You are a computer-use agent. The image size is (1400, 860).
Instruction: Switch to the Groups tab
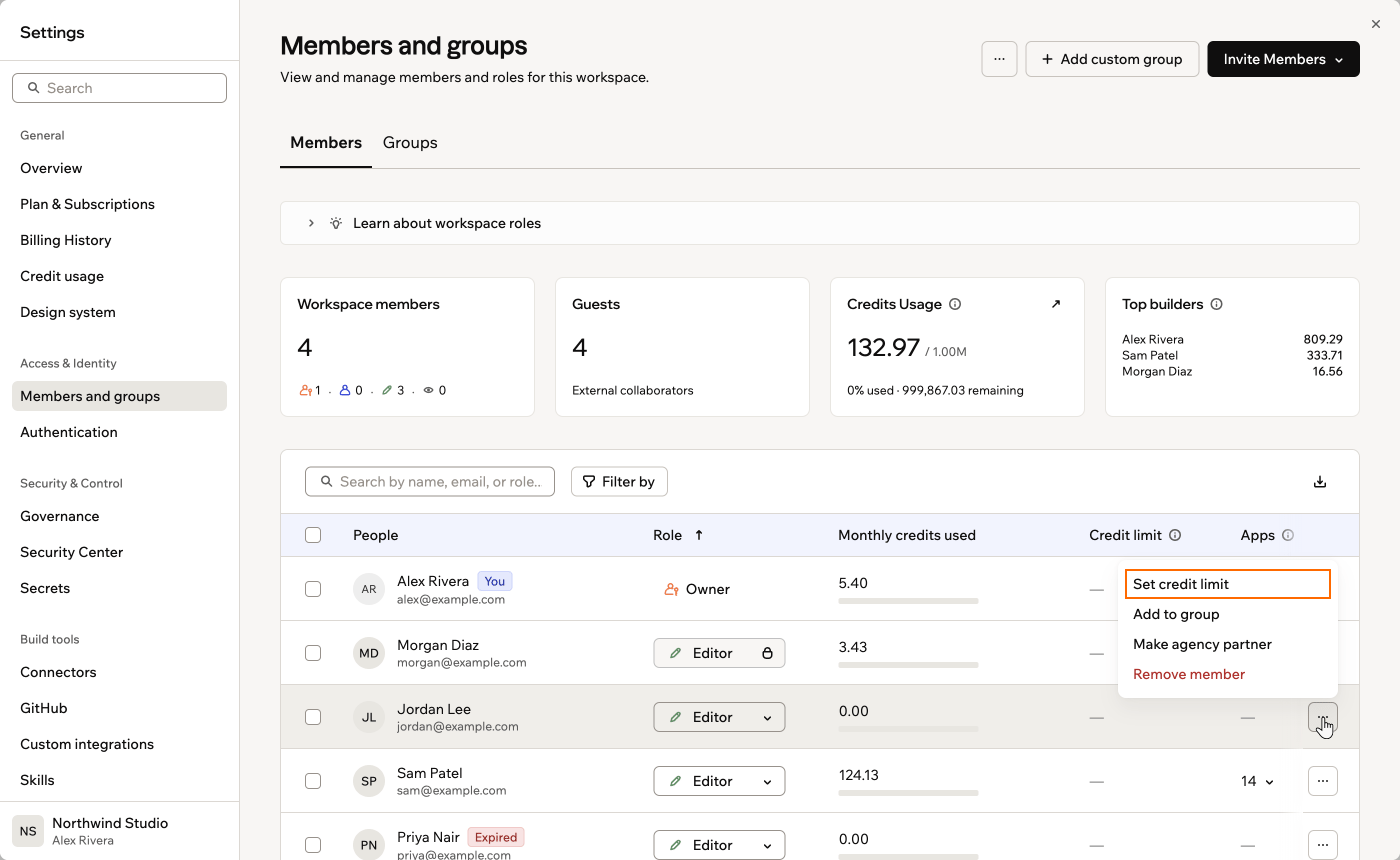pyautogui.click(x=410, y=143)
